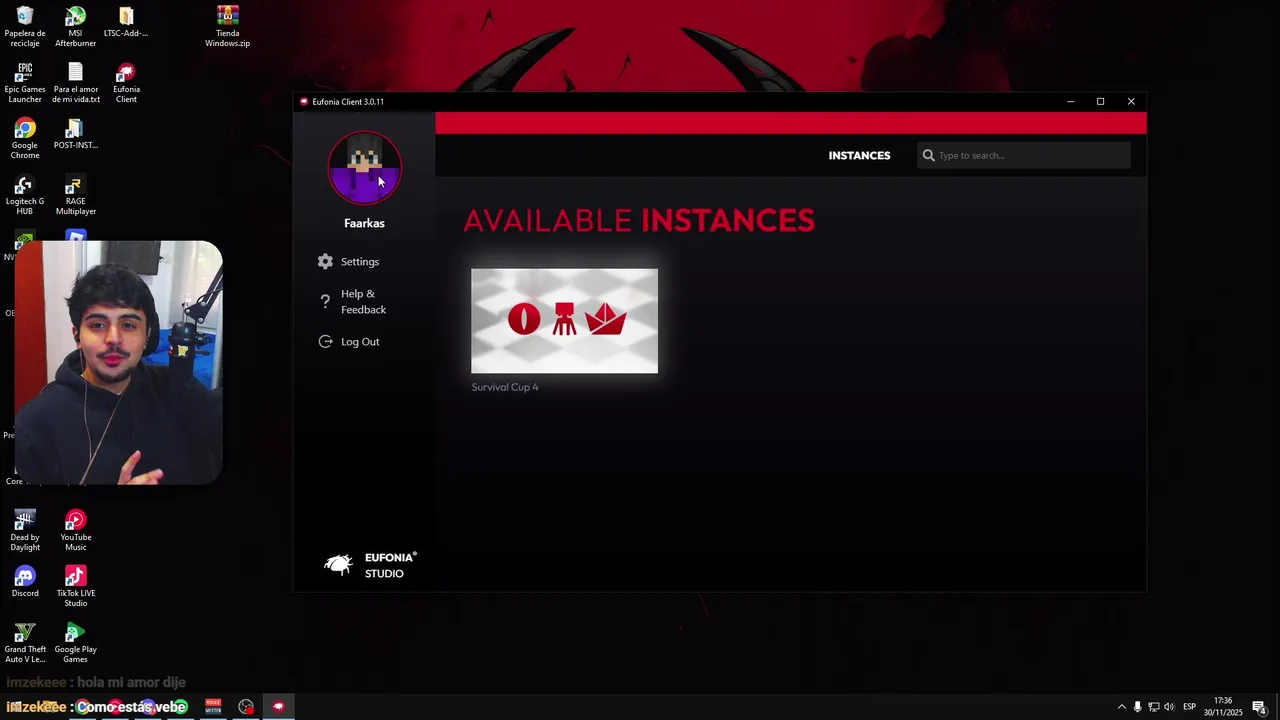Switch to the INSTANCES tab
1280x720 pixels.
point(859,155)
